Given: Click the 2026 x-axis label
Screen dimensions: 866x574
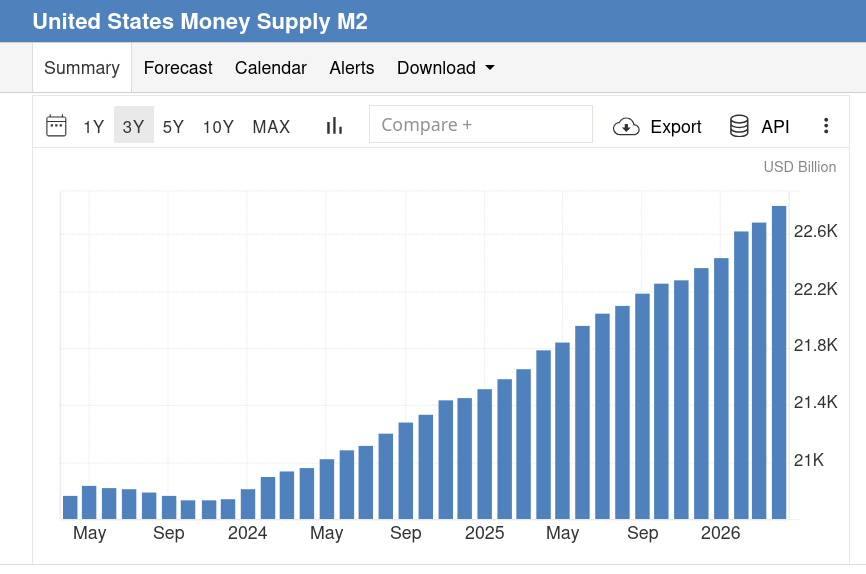Looking at the screenshot, I should coord(720,533).
